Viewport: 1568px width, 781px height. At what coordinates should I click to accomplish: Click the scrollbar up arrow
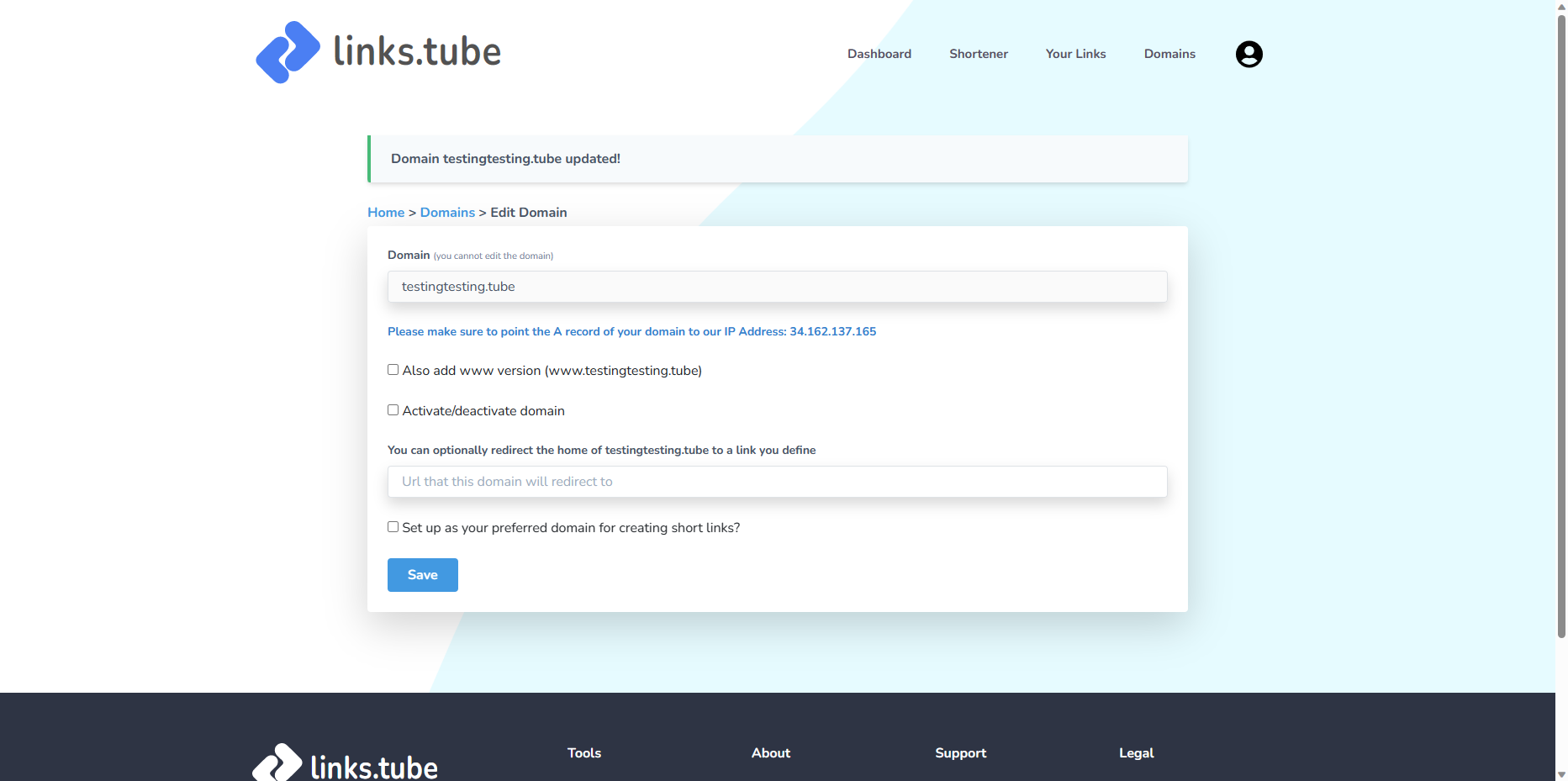coord(1561,7)
